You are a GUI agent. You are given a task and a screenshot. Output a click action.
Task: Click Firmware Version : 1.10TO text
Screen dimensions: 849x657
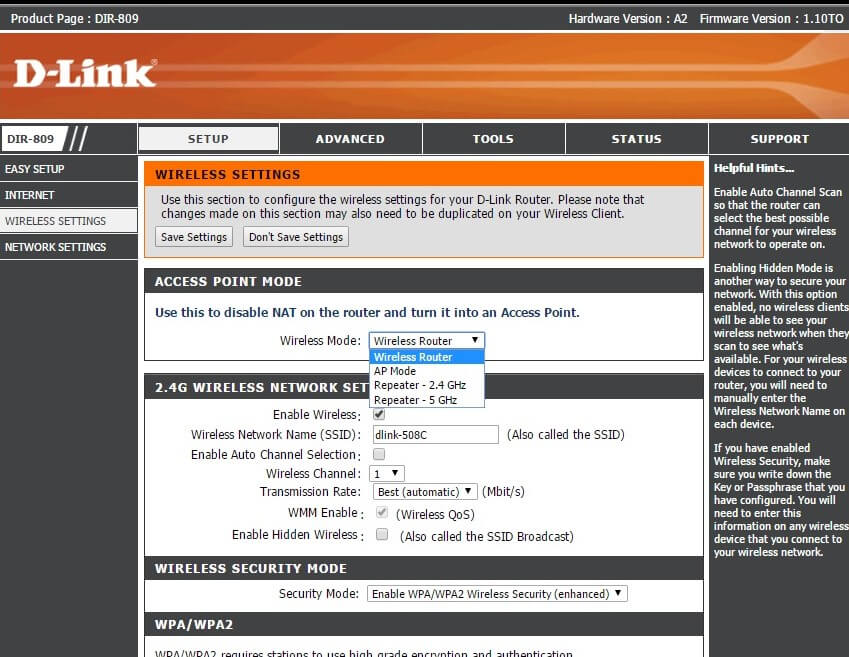[772, 18]
